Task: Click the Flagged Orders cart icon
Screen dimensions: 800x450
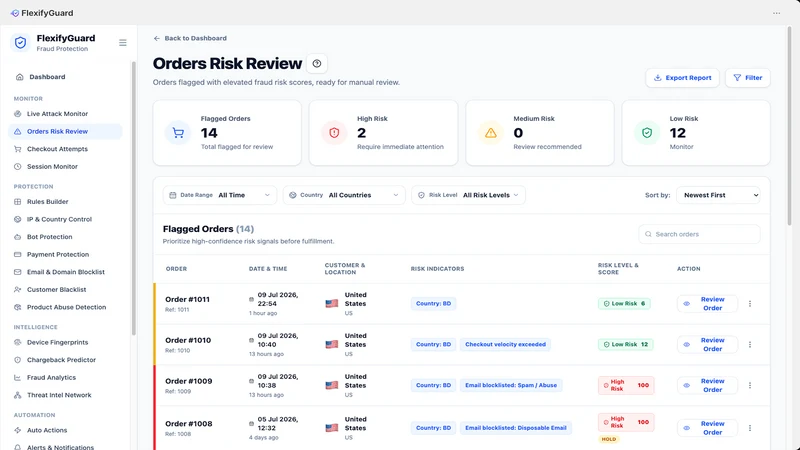Action: pos(178,133)
